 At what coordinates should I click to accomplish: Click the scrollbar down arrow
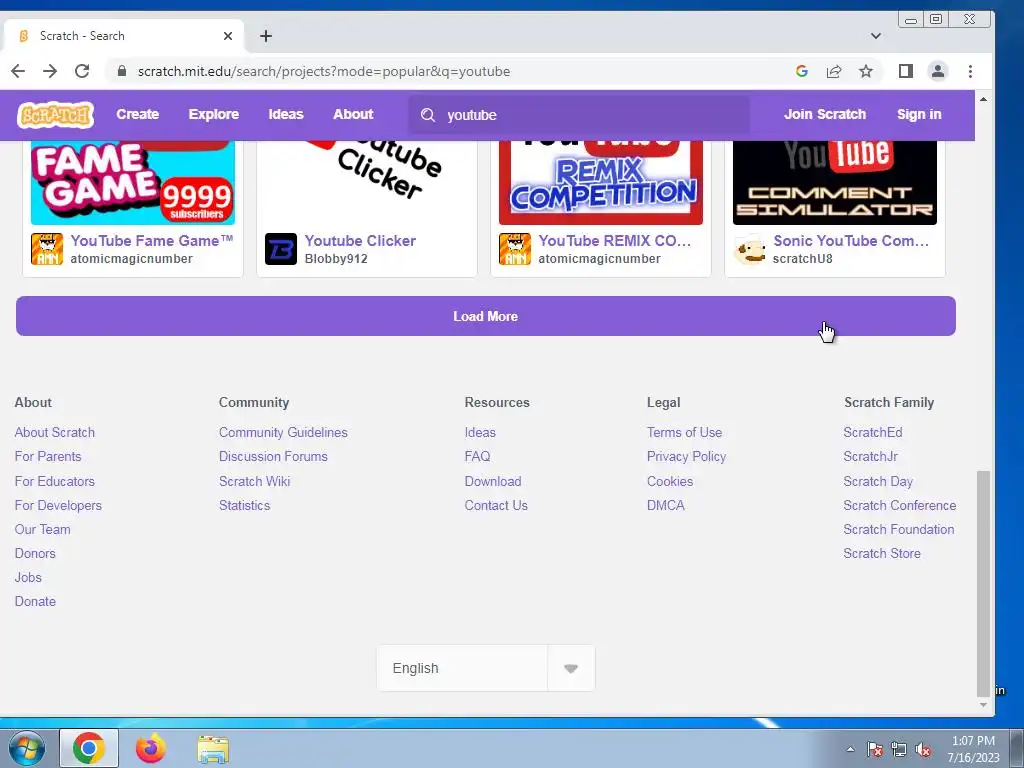click(x=983, y=705)
